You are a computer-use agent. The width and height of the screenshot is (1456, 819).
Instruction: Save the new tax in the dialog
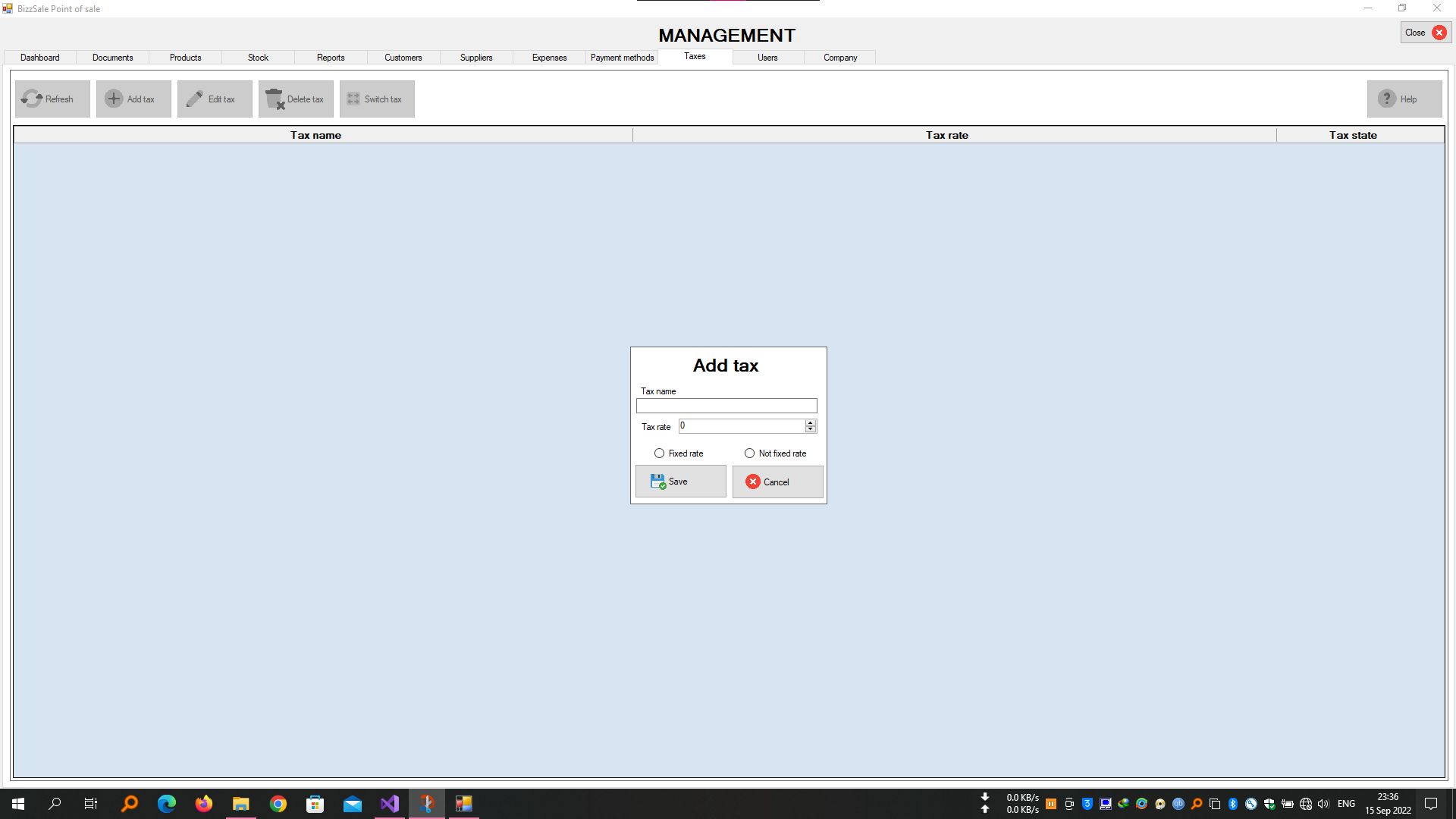pyautogui.click(x=680, y=482)
